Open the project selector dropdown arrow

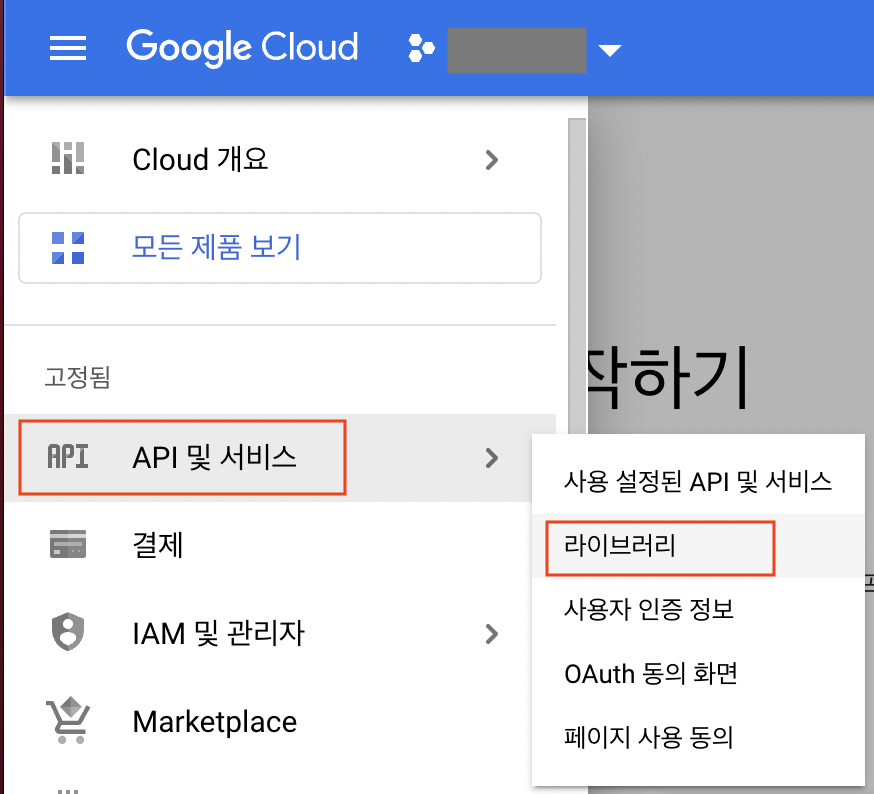609,51
